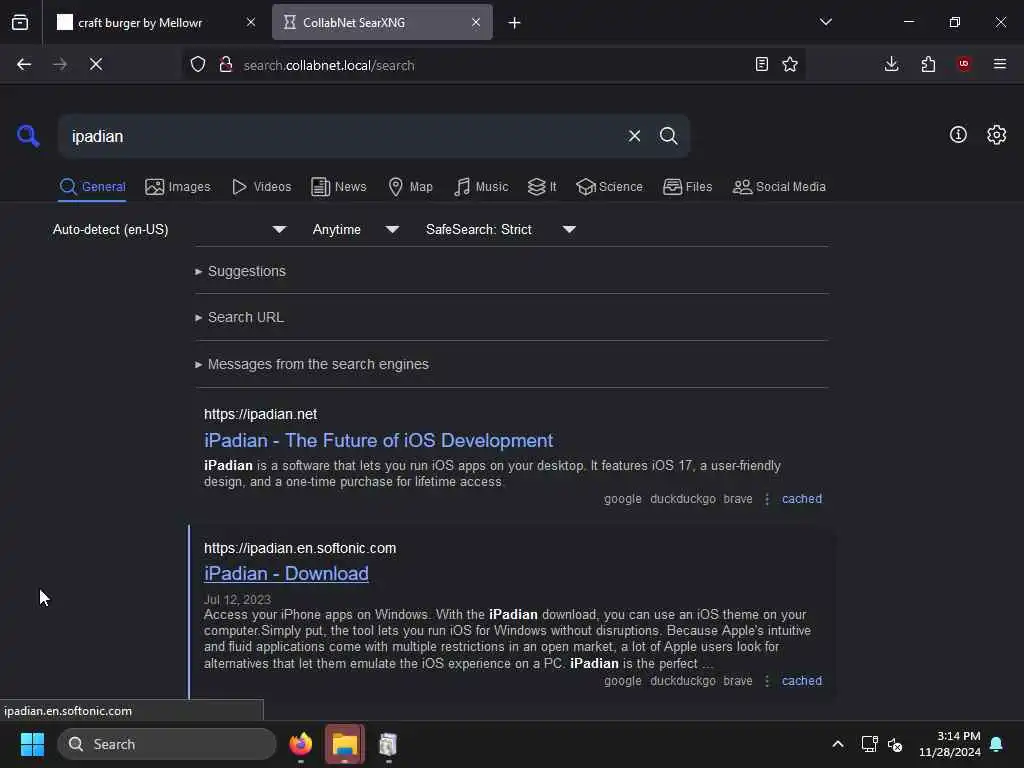This screenshot has height=768, width=1024.
Task: Open the SafeSearch: Strict dropdown
Action: coord(500,229)
